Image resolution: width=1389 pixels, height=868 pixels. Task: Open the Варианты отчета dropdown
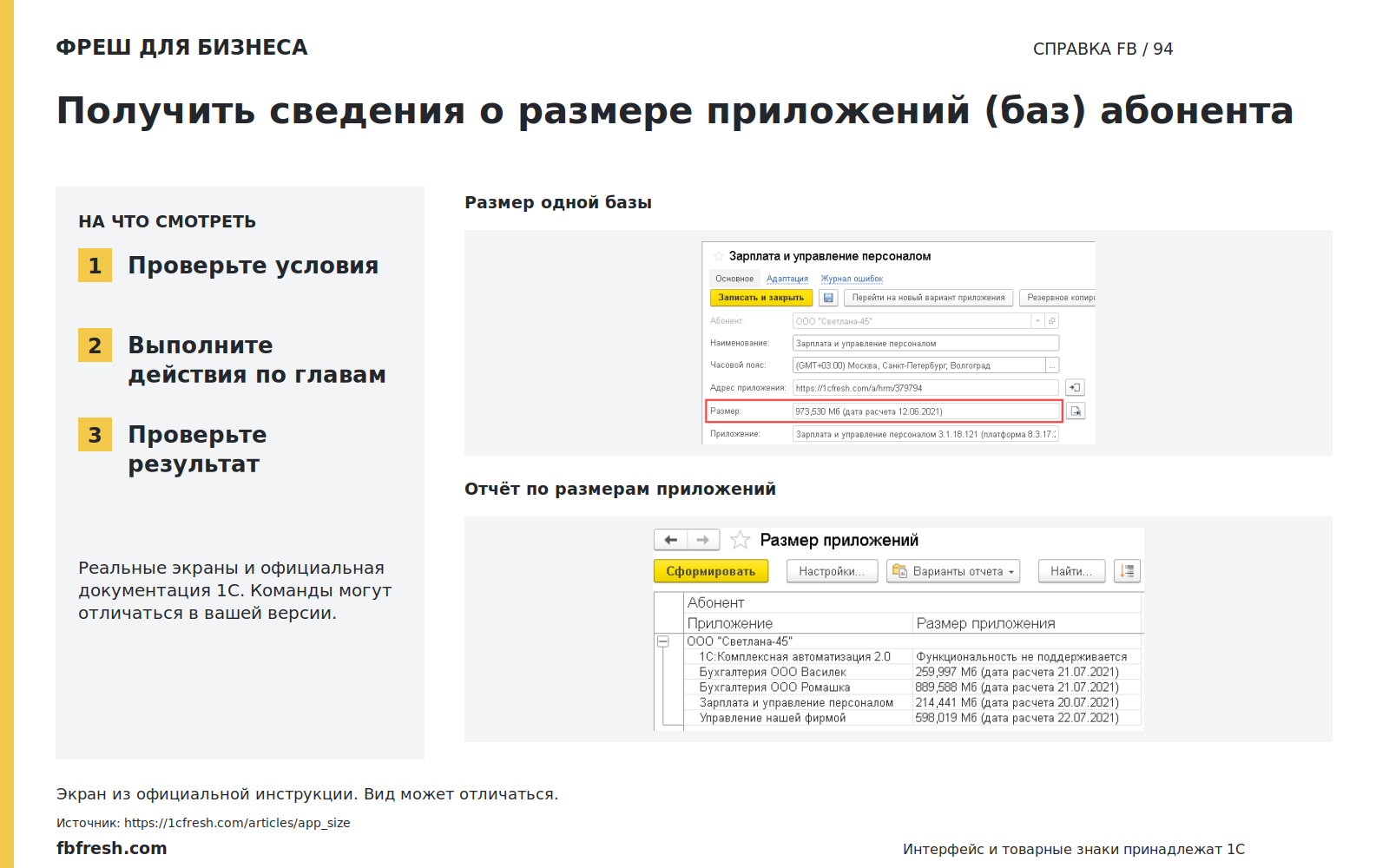click(953, 571)
